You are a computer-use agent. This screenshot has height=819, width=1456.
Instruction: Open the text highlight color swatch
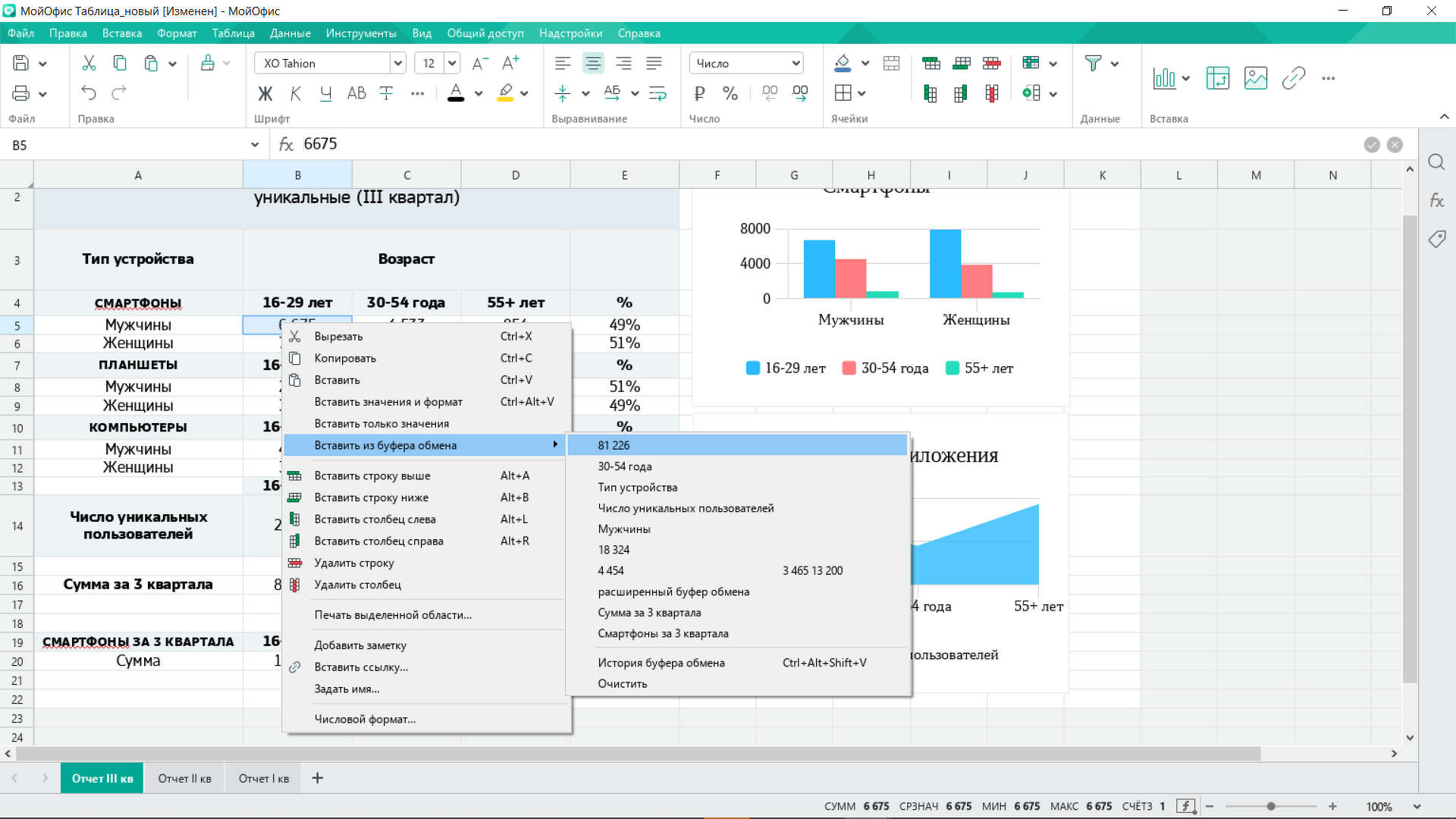[506, 93]
